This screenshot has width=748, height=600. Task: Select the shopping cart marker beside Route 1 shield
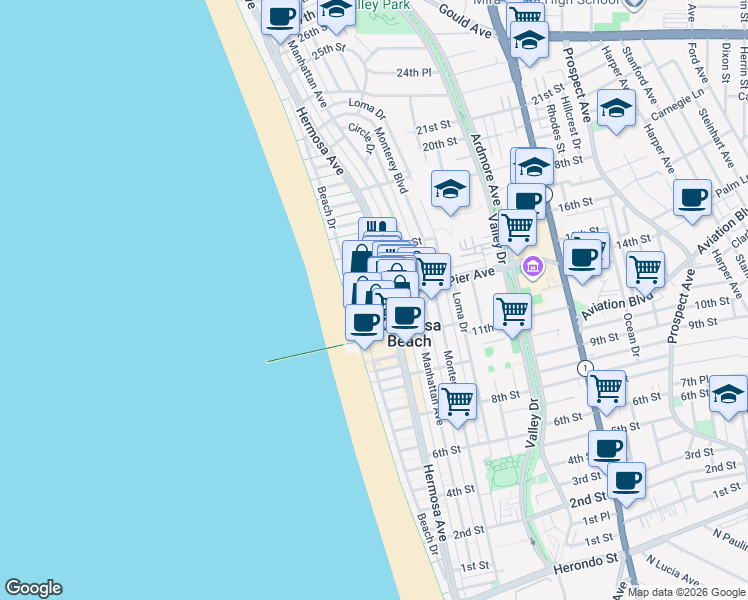pos(606,393)
